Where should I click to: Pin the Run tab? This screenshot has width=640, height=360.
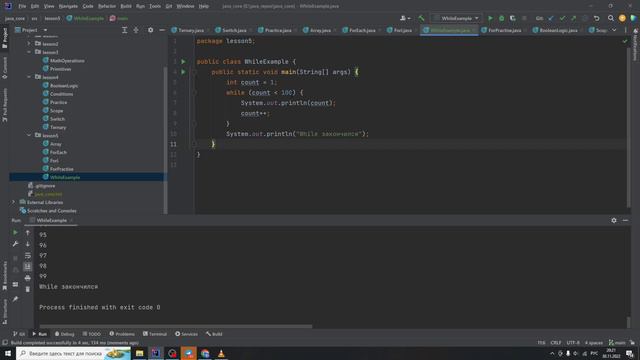tap(16, 299)
